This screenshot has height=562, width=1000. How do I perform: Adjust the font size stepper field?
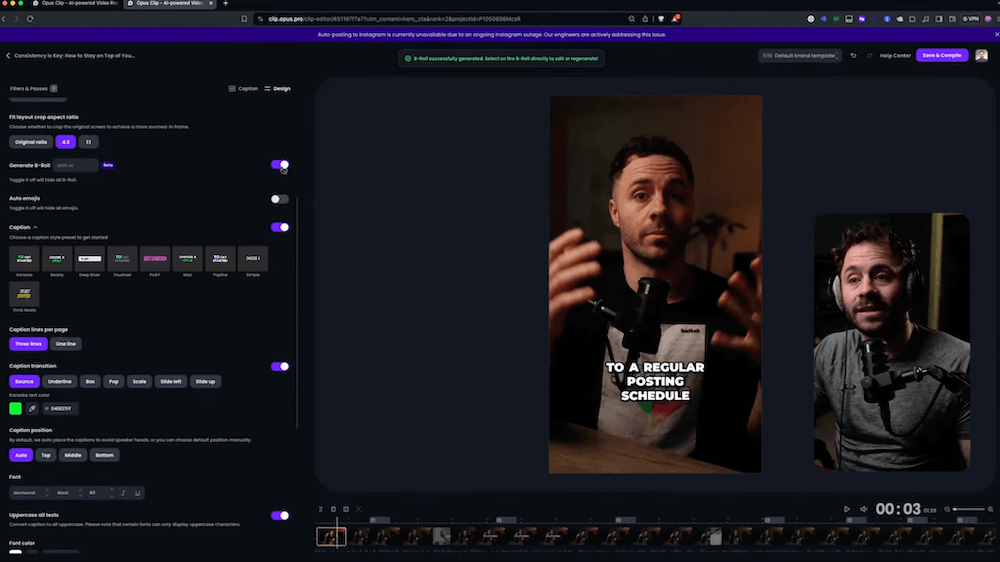click(101, 492)
